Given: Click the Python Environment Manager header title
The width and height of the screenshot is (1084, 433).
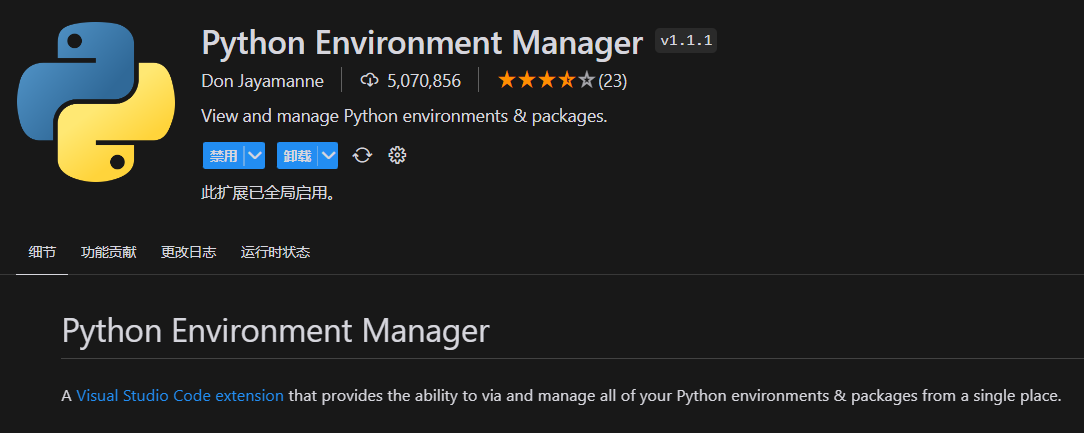Looking at the screenshot, I should tap(422, 43).
